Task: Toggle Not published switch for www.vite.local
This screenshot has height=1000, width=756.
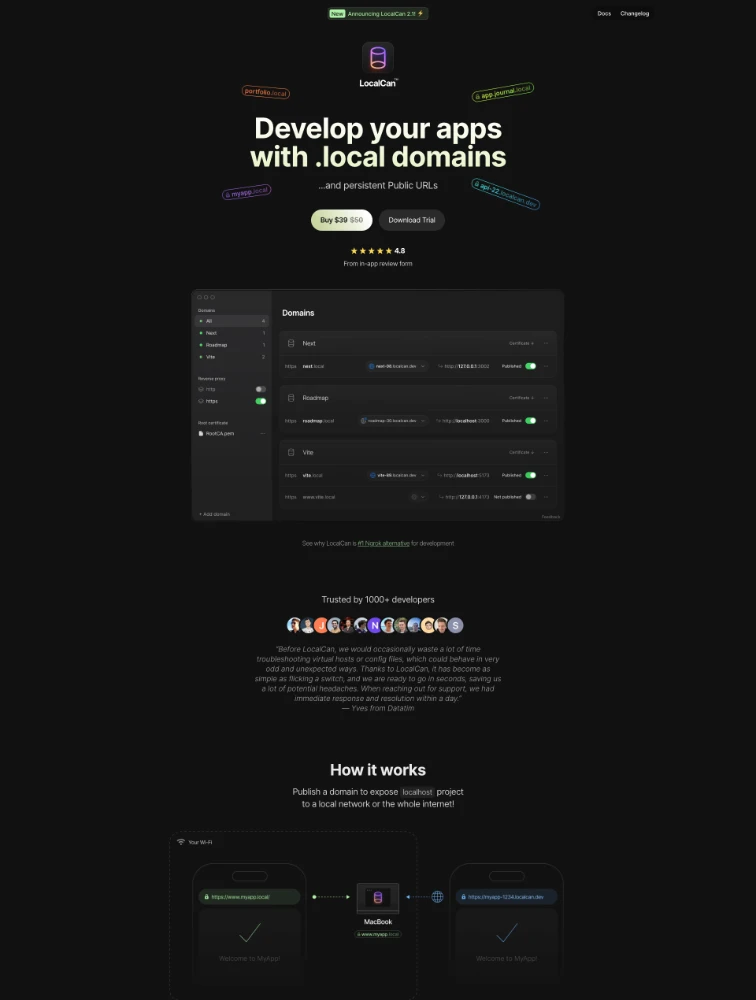Action: (531, 497)
